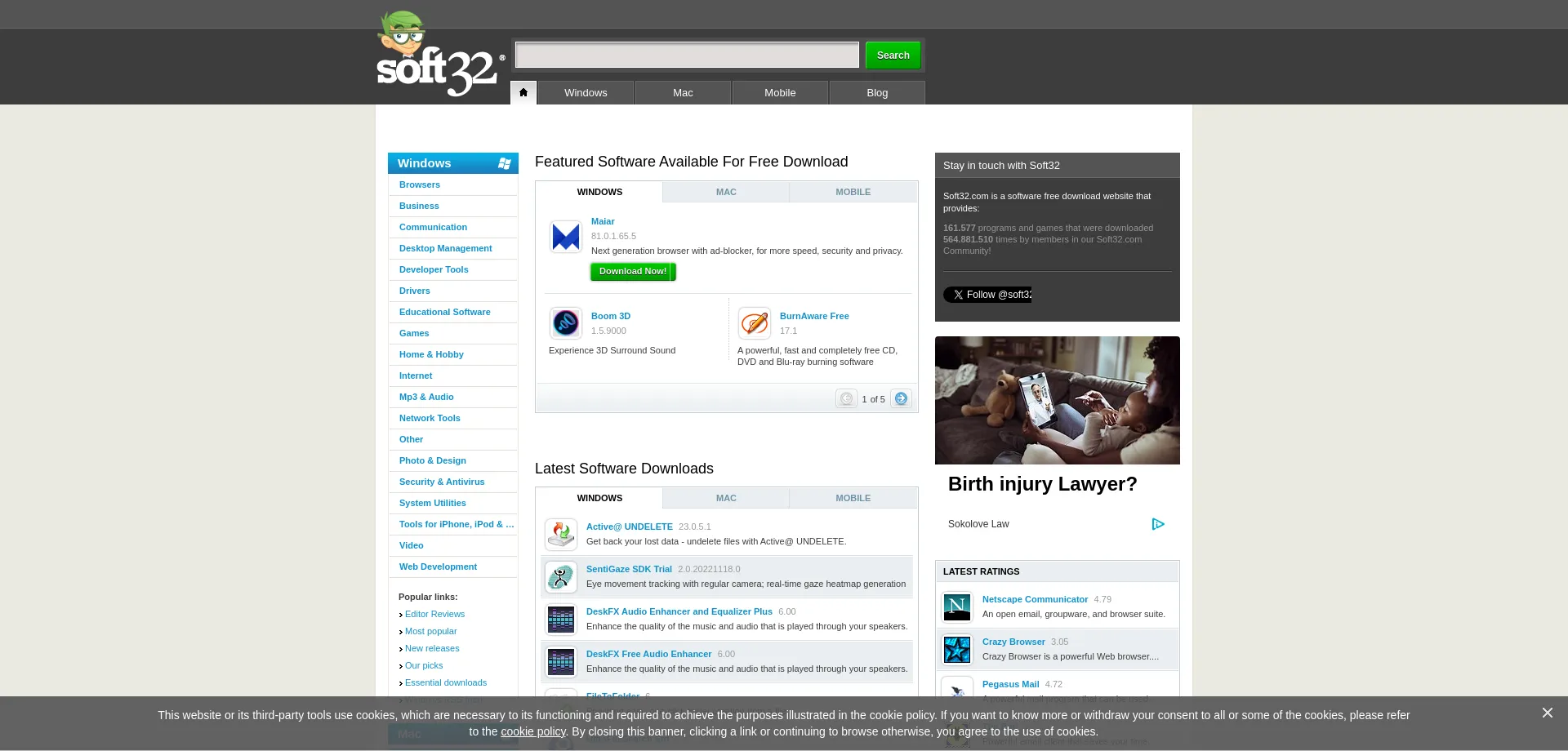Select the WINDOWS tab in Latest Downloads
1568x751 pixels.
click(x=599, y=498)
